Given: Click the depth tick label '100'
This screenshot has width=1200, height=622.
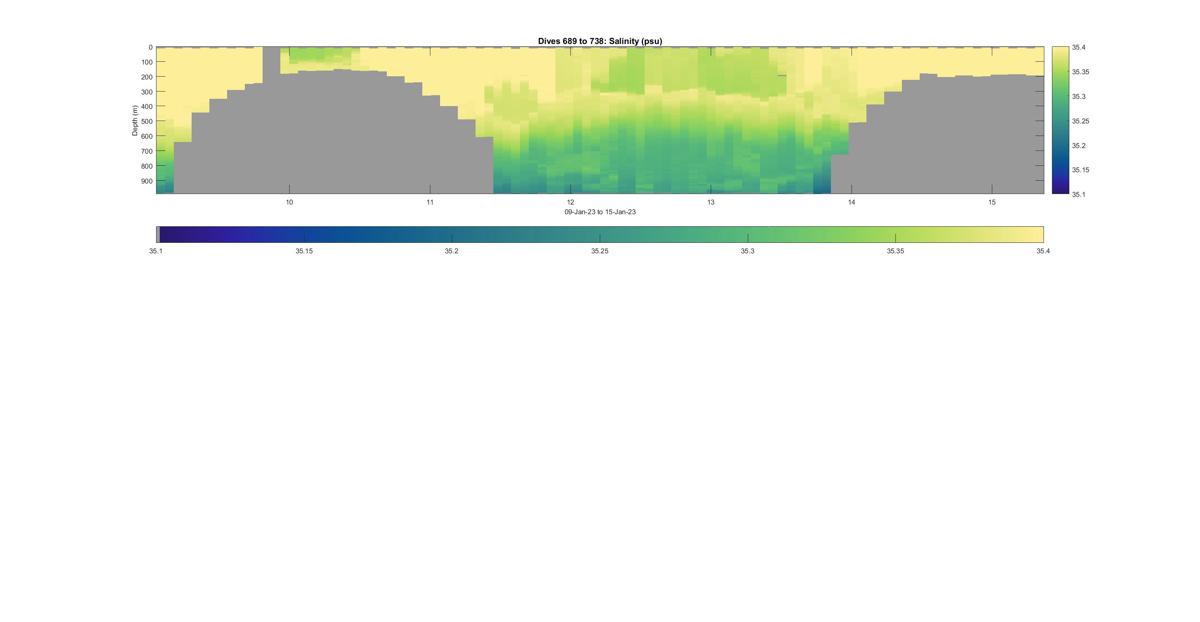Looking at the screenshot, I should coord(146,62).
